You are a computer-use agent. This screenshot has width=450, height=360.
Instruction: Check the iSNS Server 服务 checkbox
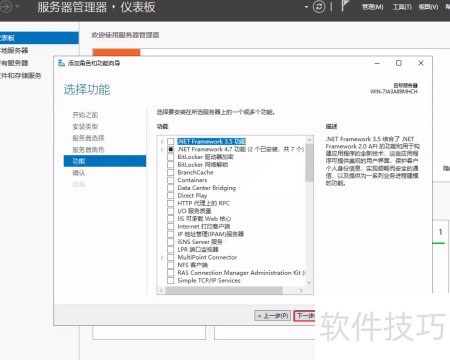pyautogui.click(x=170, y=242)
